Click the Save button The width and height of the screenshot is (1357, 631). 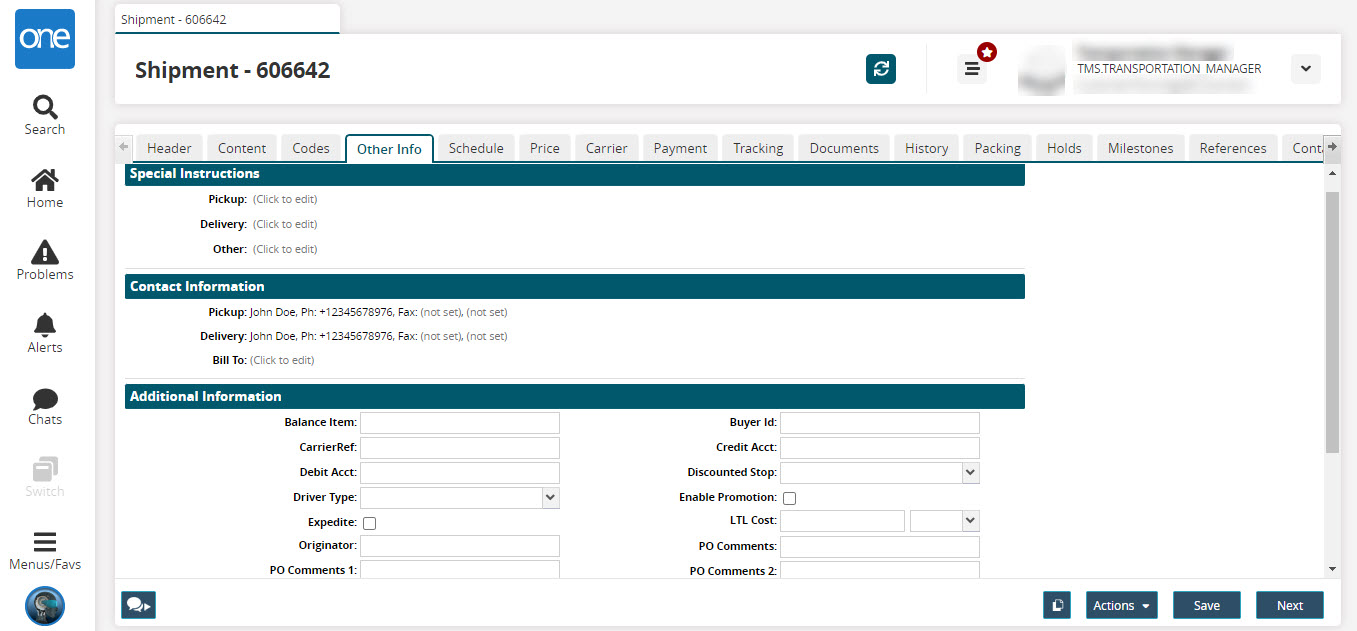click(x=1206, y=605)
